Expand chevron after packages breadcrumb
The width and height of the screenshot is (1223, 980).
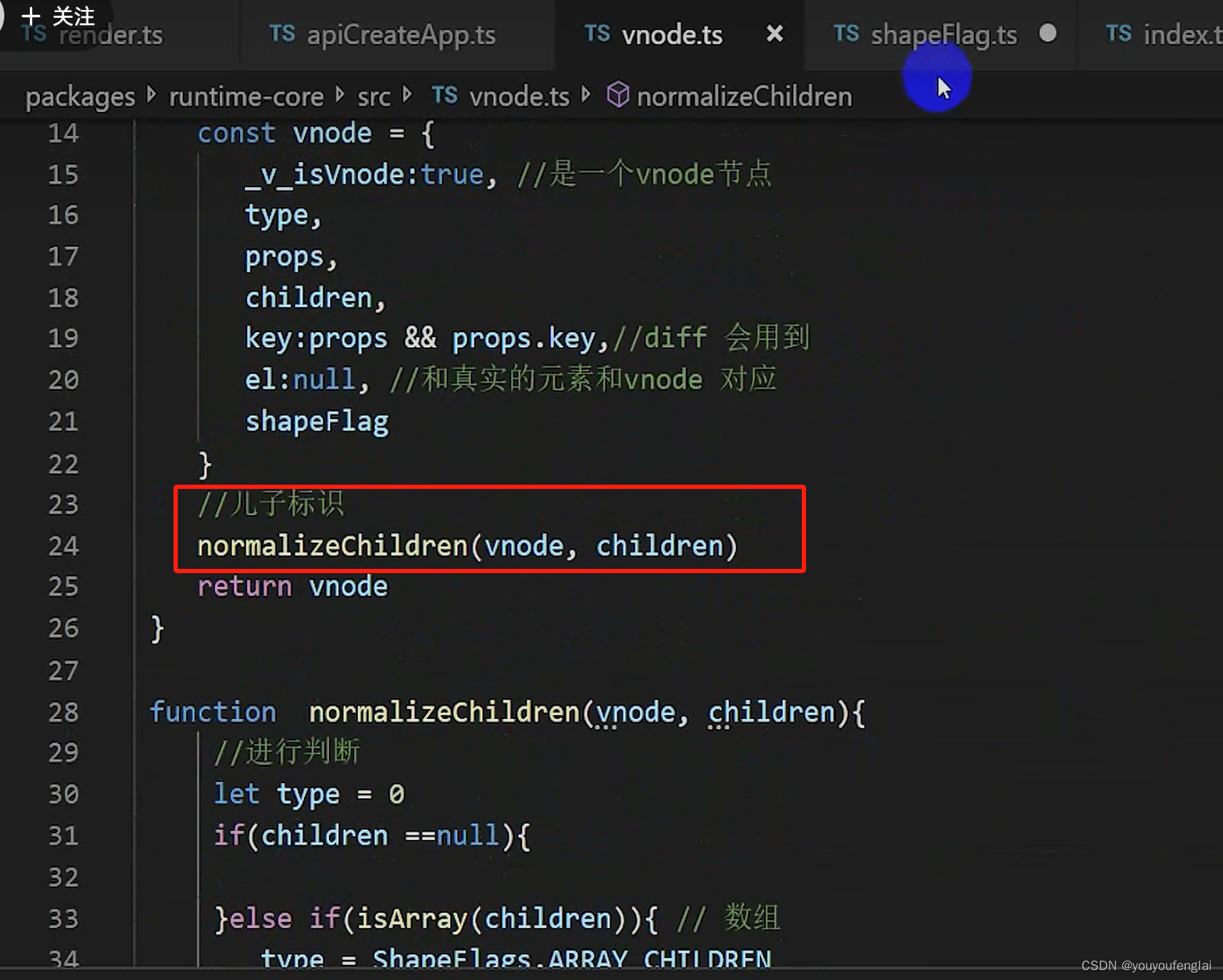151,94
